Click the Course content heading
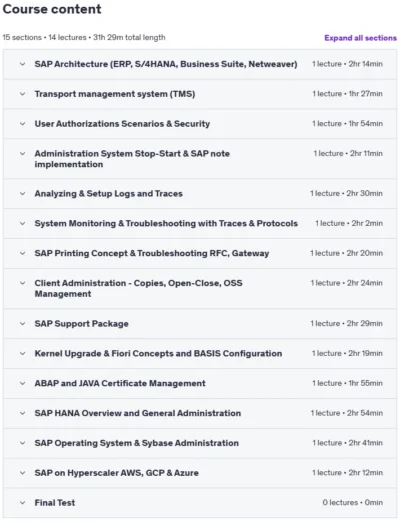The height and width of the screenshot is (522, 400). (52, 9)
